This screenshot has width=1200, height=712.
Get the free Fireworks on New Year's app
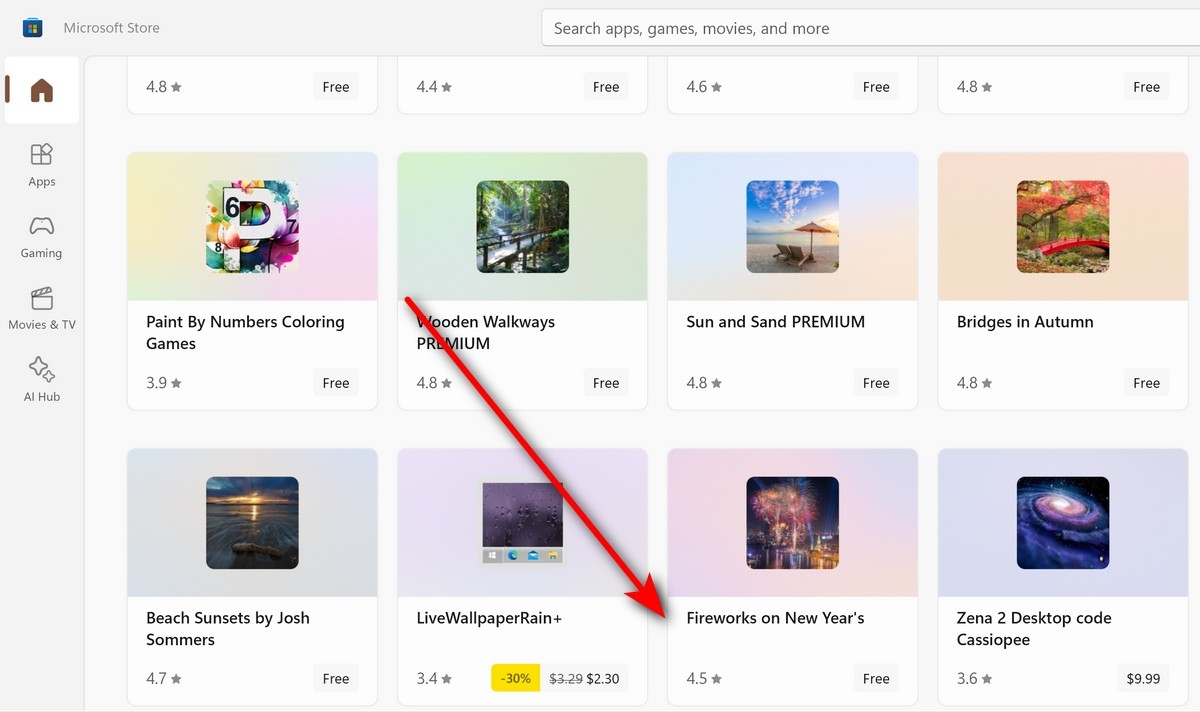pyautogui.click(x=875, y=678)
